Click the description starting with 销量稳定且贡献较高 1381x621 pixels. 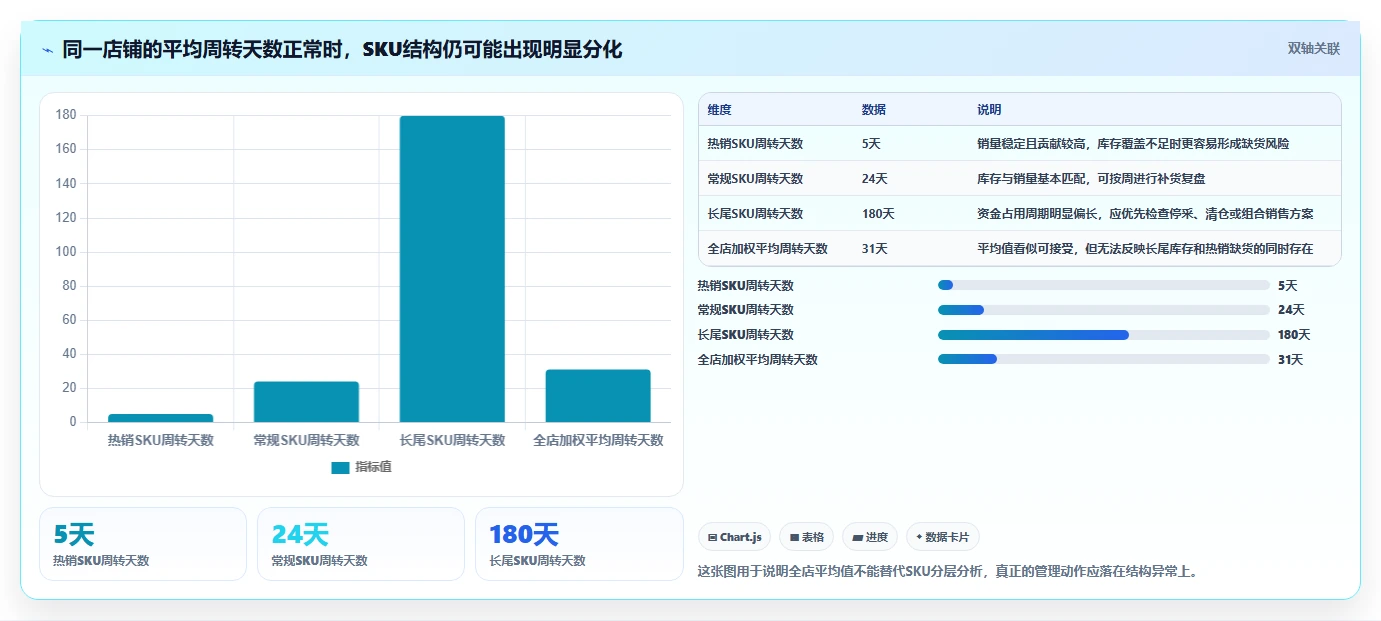coord(1133,144)
